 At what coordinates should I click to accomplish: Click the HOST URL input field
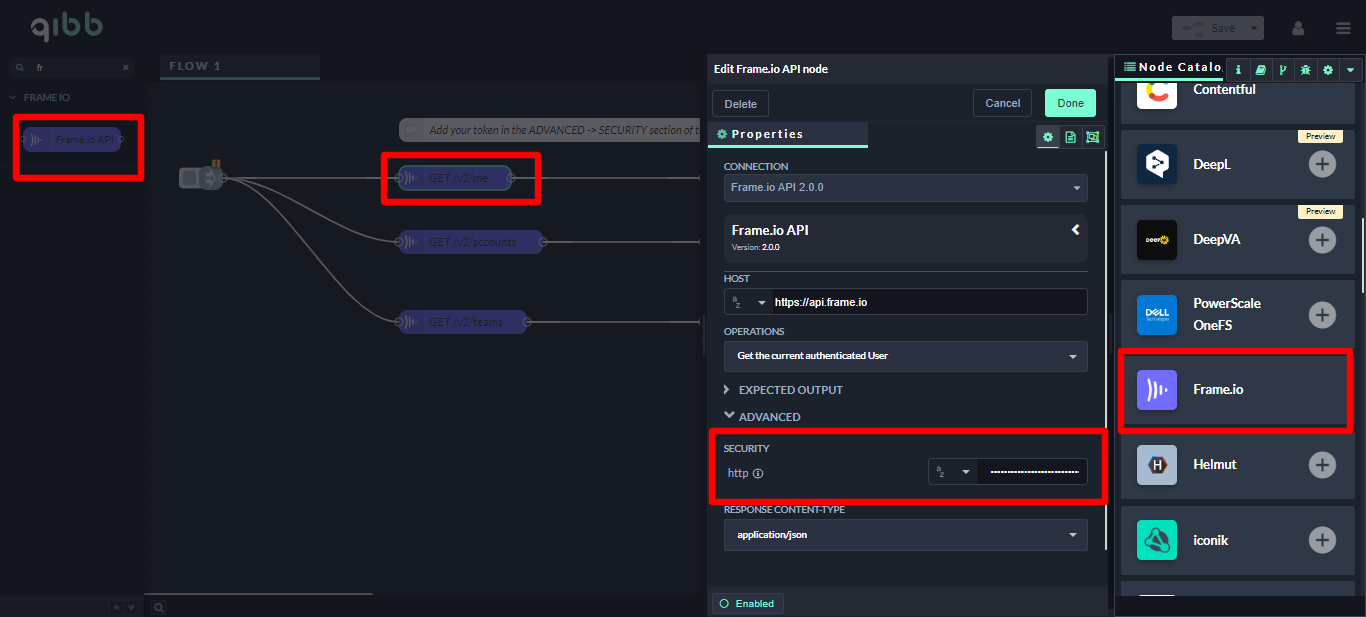point(929,302)
